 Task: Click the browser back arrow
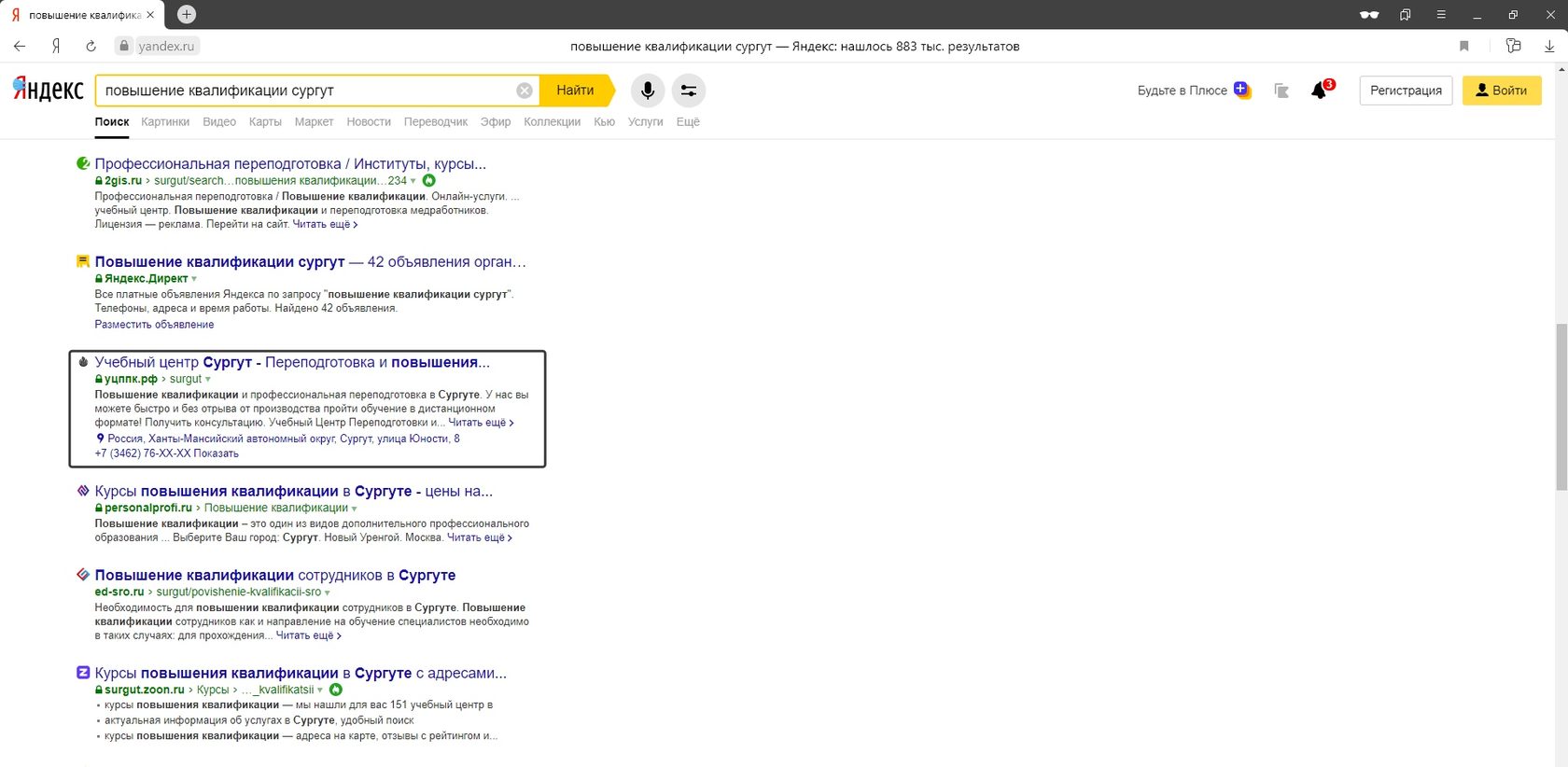coord(20,46)
